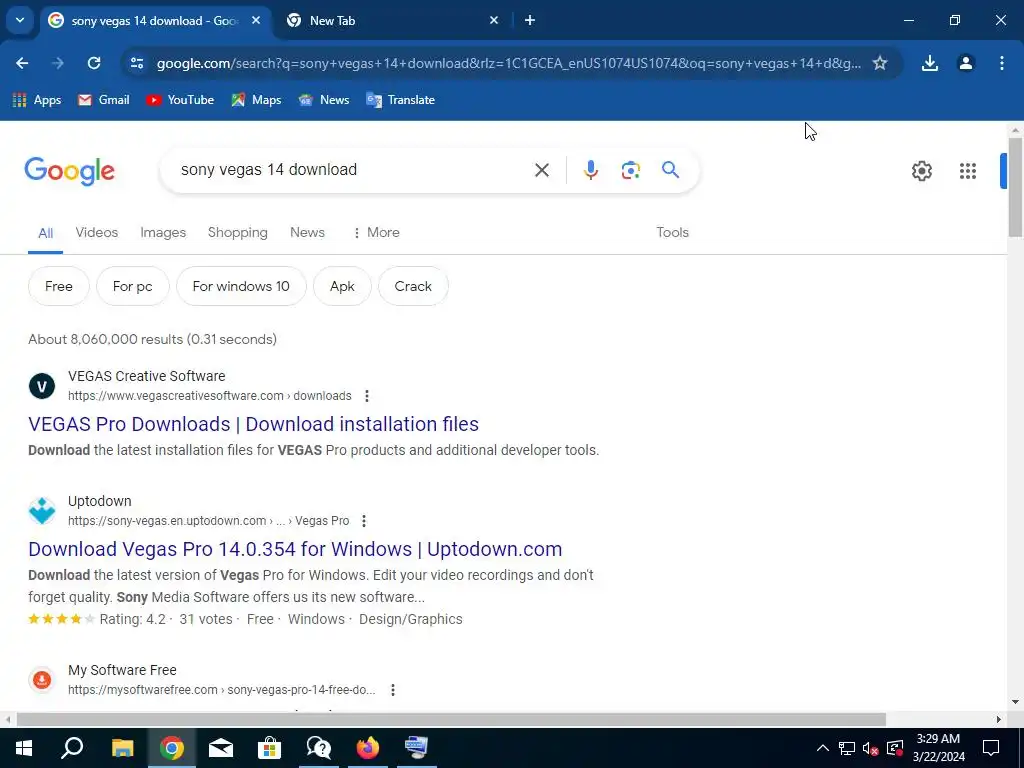
Task: Search by image with Google Lens
Action: tap(630, 170)
